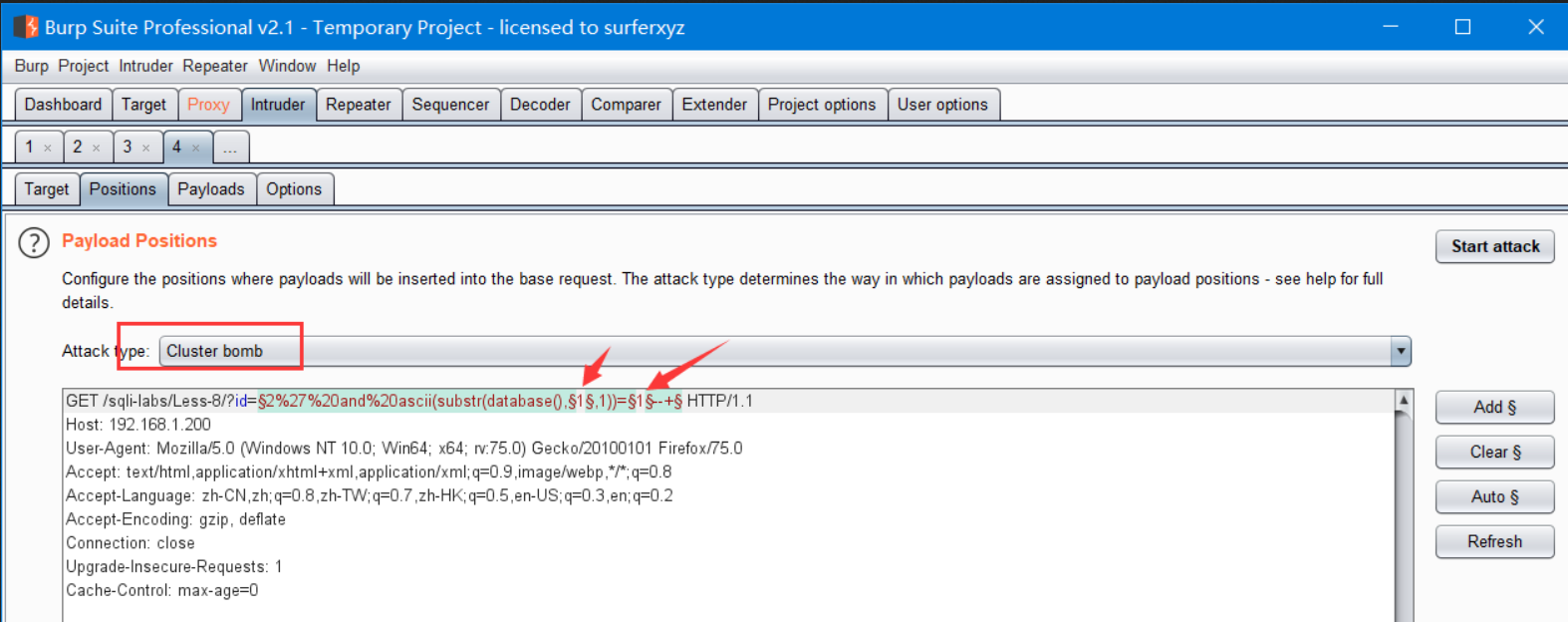1568x622 pixels.
Task: Switch to the Comparer tab
Action: pos(626,105)
